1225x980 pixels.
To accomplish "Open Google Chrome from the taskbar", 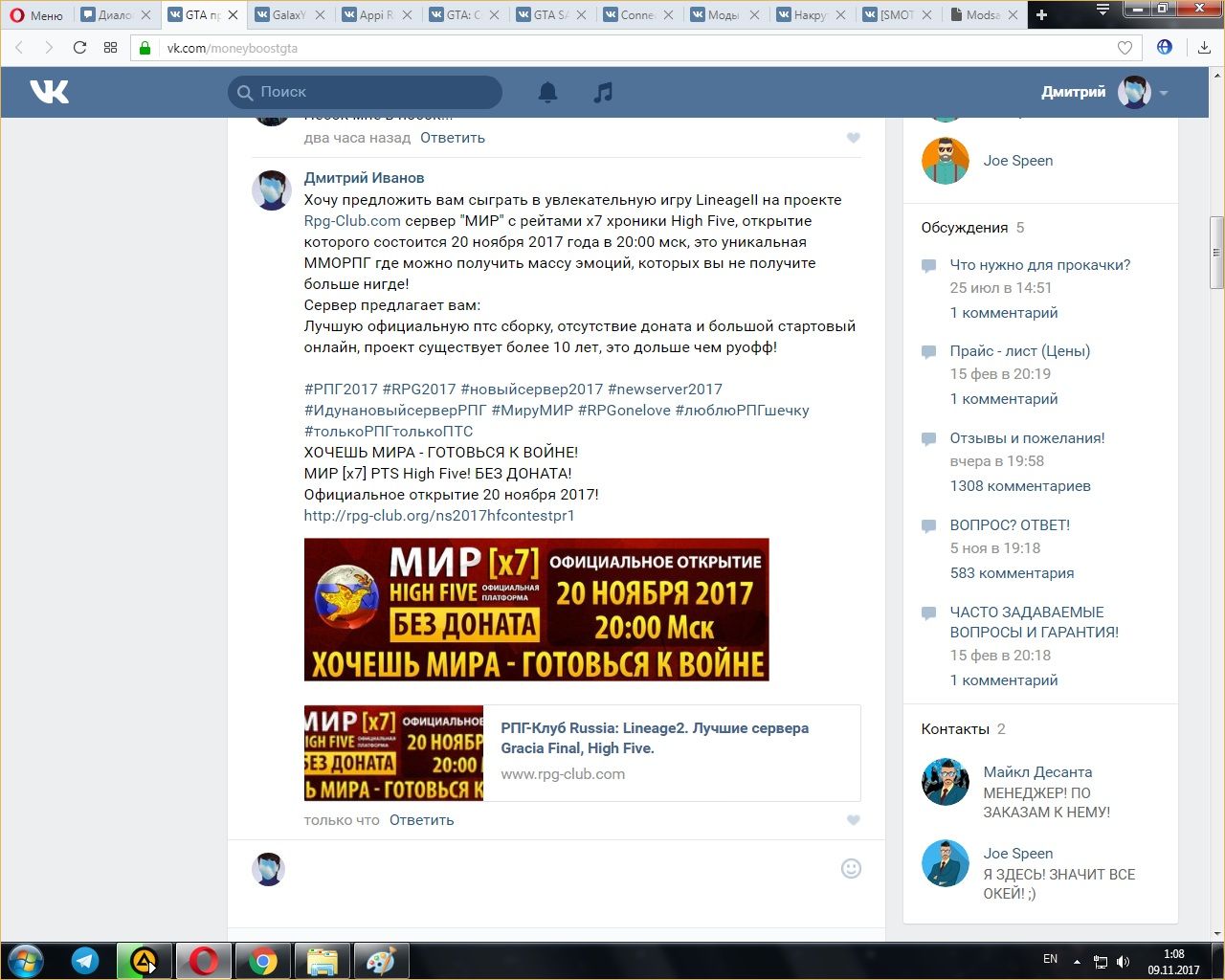I will (263, 961).
